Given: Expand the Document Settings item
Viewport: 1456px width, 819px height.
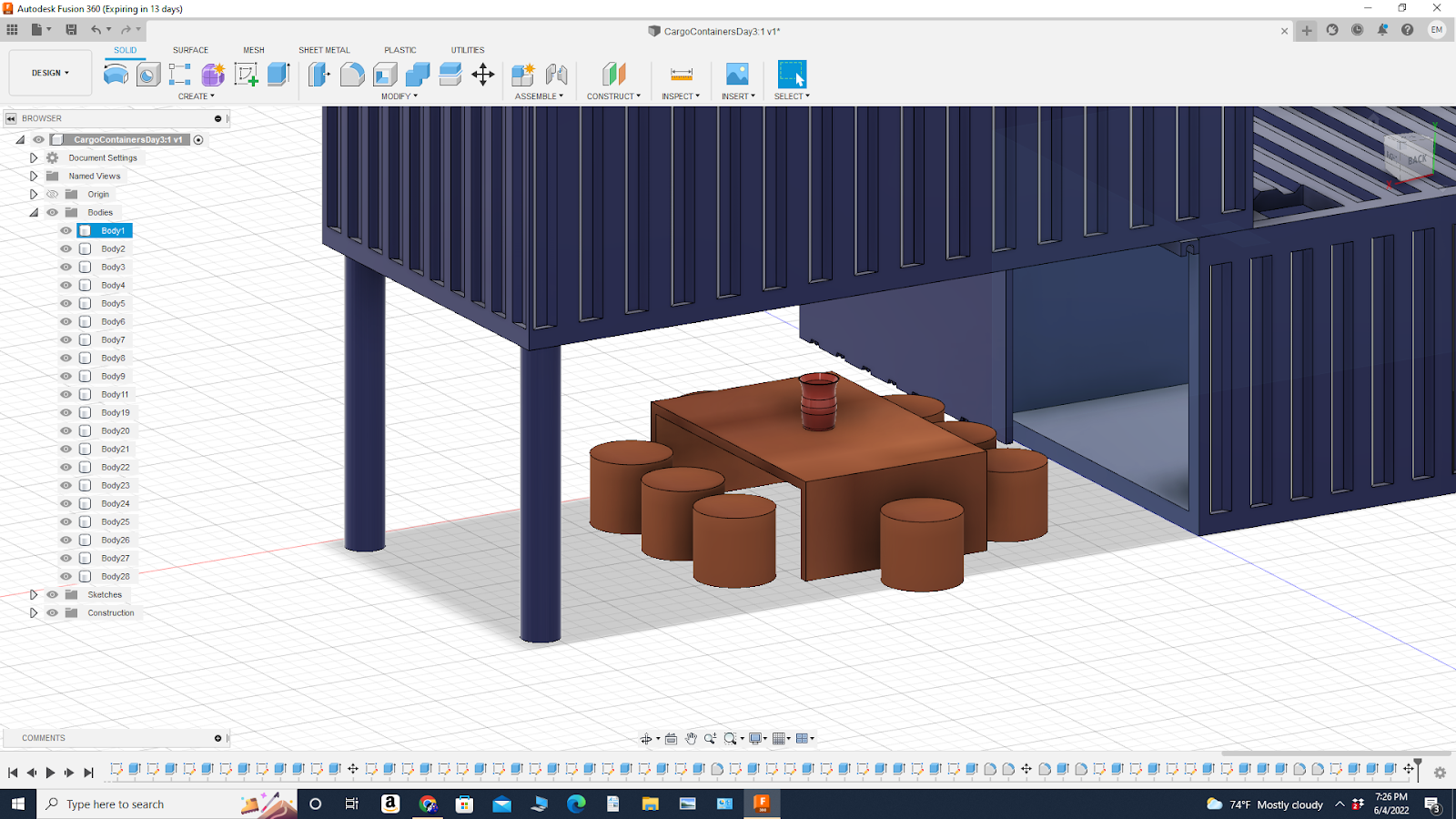Looking at the screenshot, I should pyautogui.click(x=34, y=157).
